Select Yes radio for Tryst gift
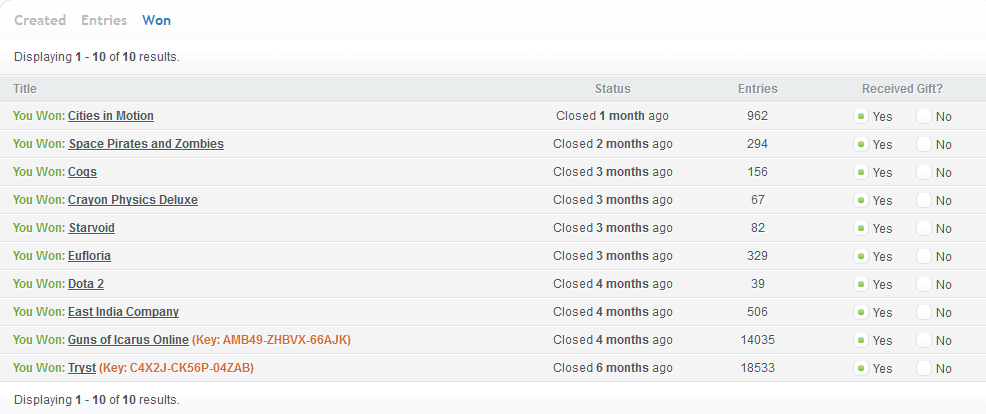Viewport: 986px width, 414px height. pos(861,368)
